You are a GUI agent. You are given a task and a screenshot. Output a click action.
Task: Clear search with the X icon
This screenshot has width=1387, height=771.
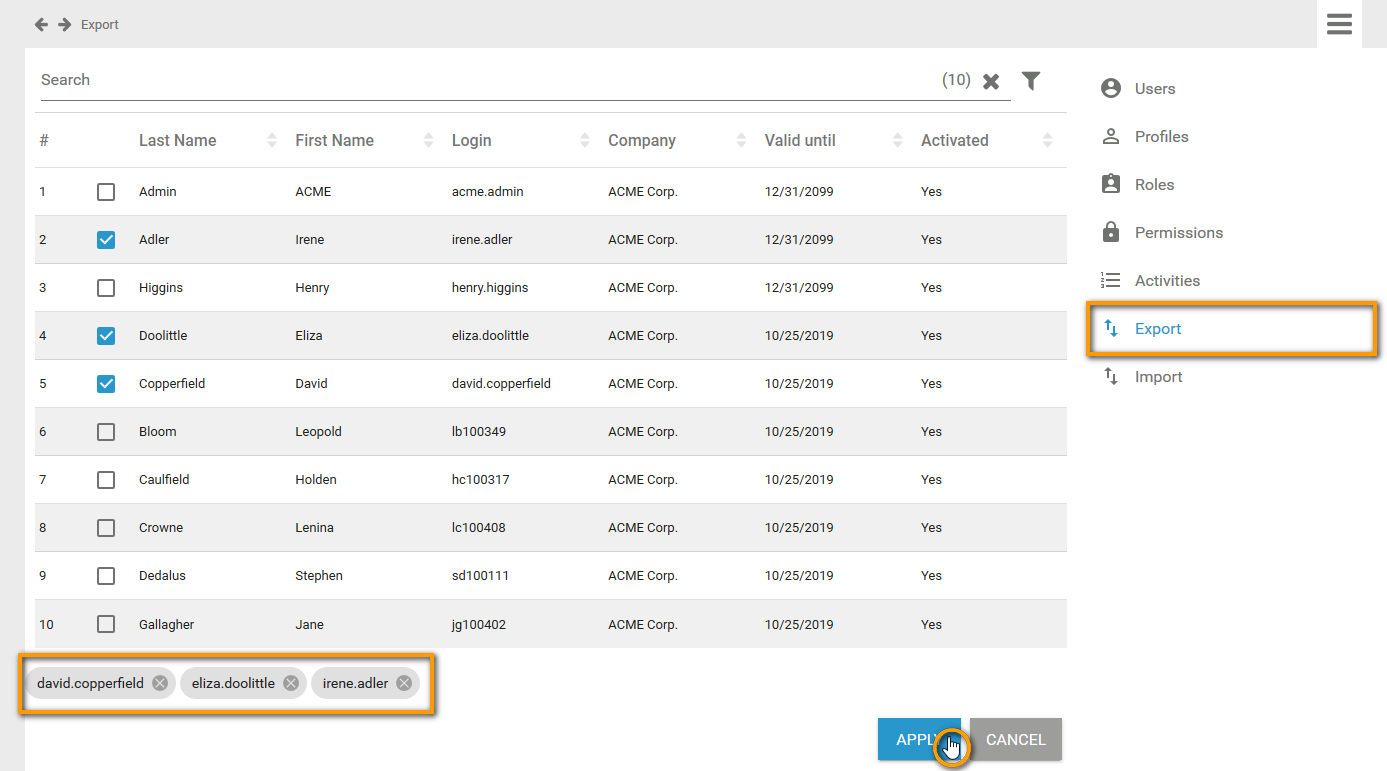click(991, 81)
